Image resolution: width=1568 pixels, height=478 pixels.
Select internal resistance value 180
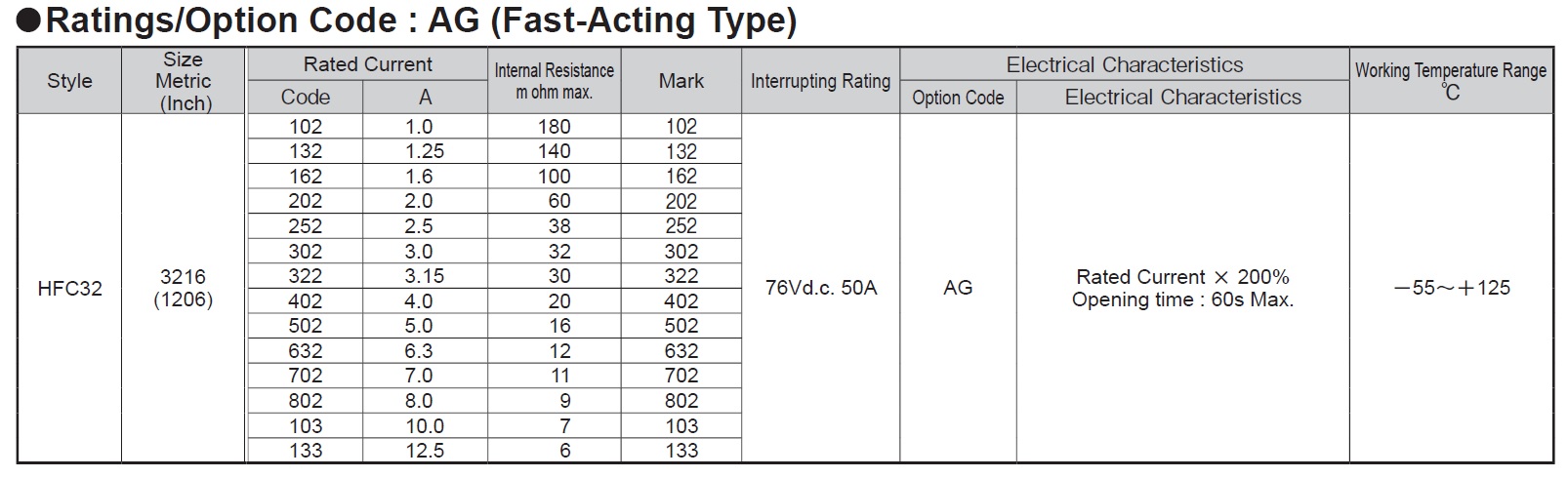[x=554, y=127]
